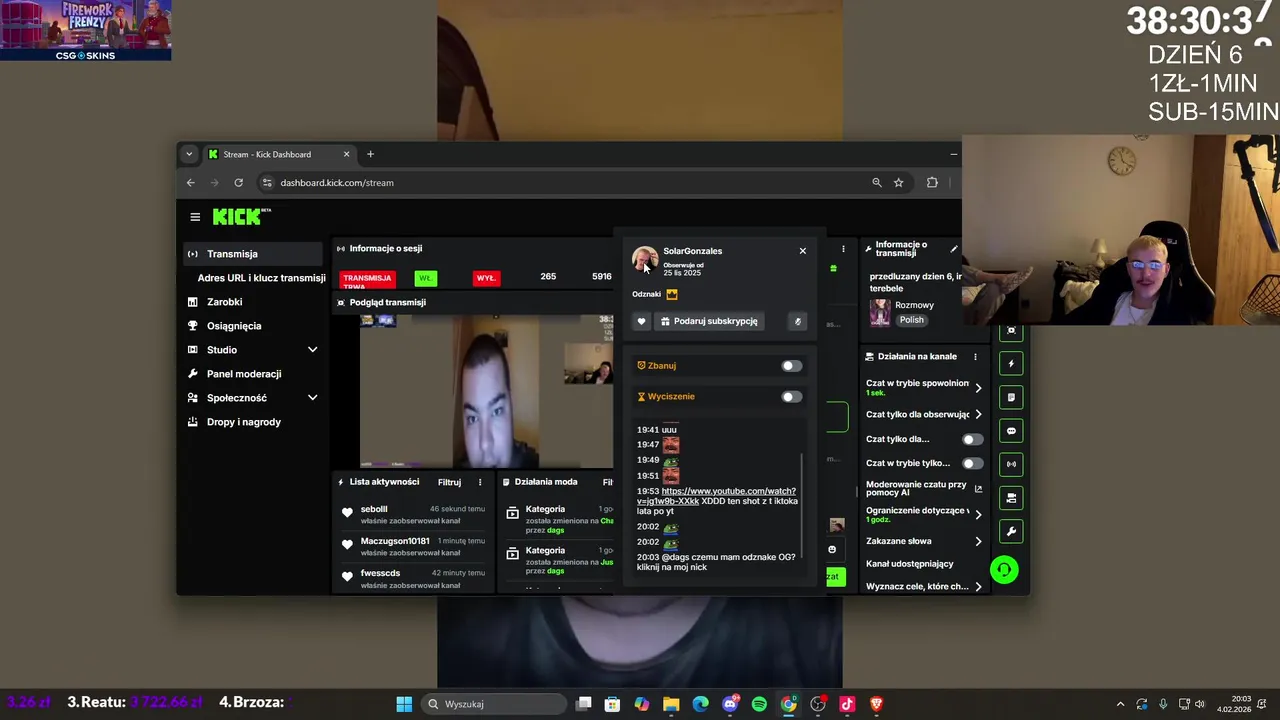Click the Polish language tag
This screenshot has height=720, width=1280.
(x=911, y=320)
